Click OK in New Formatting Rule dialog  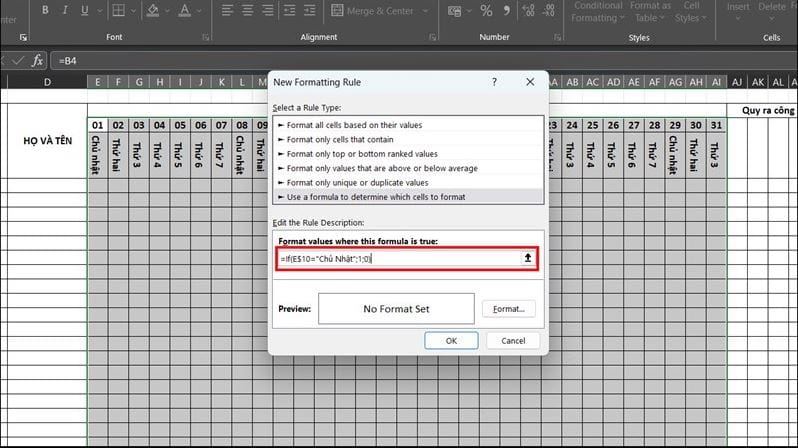coord(451,341)
